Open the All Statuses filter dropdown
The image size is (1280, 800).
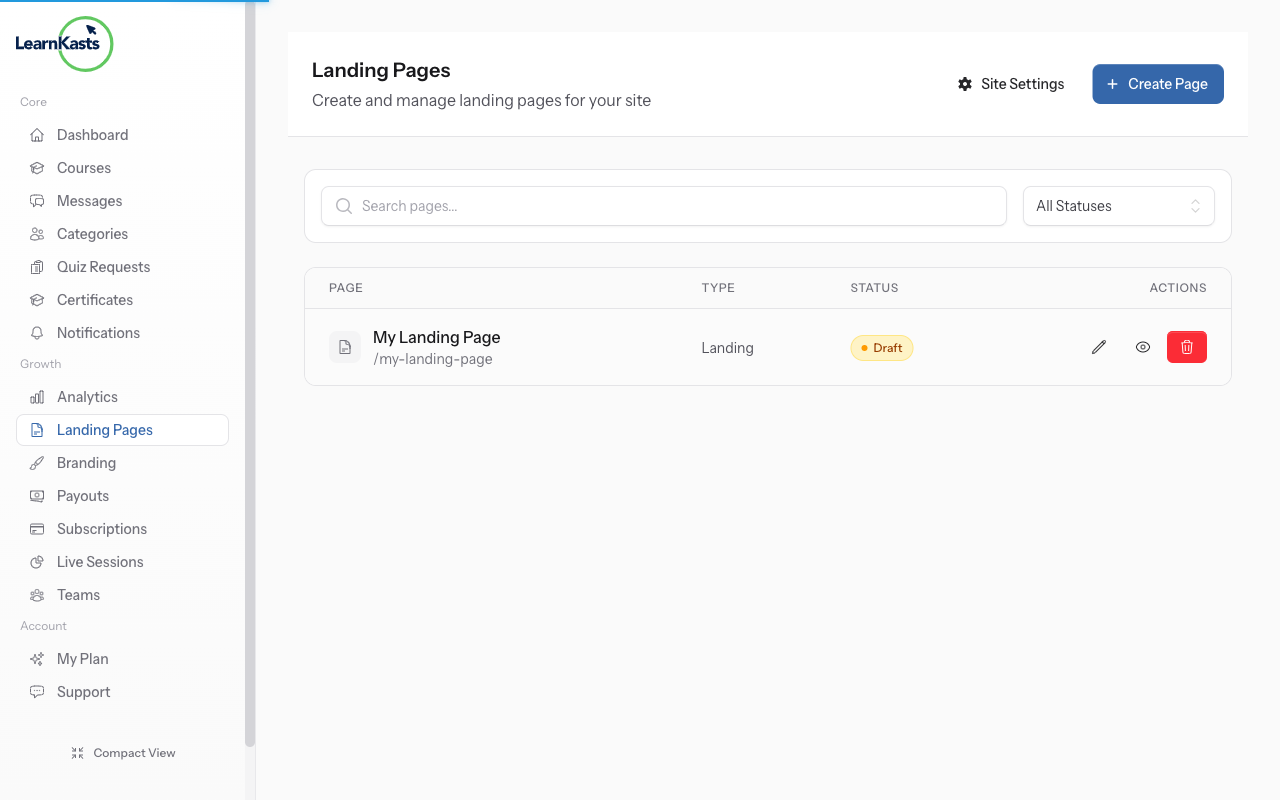pos(1118,206)
